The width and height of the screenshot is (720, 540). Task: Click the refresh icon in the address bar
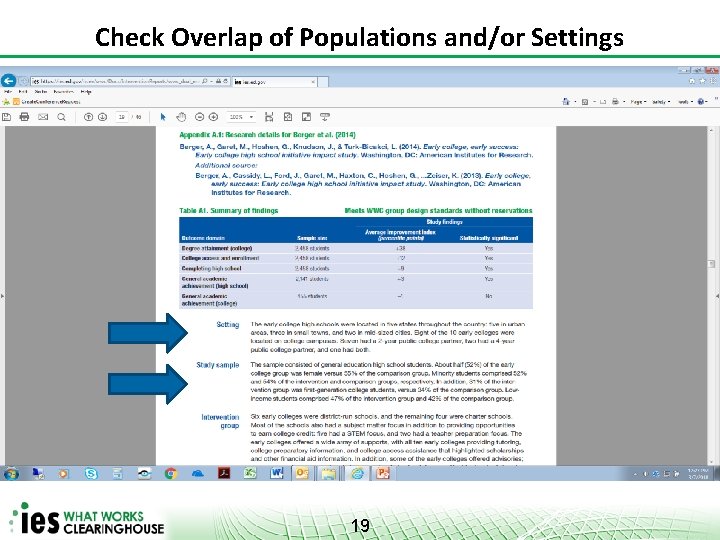(x=225, y=81)
